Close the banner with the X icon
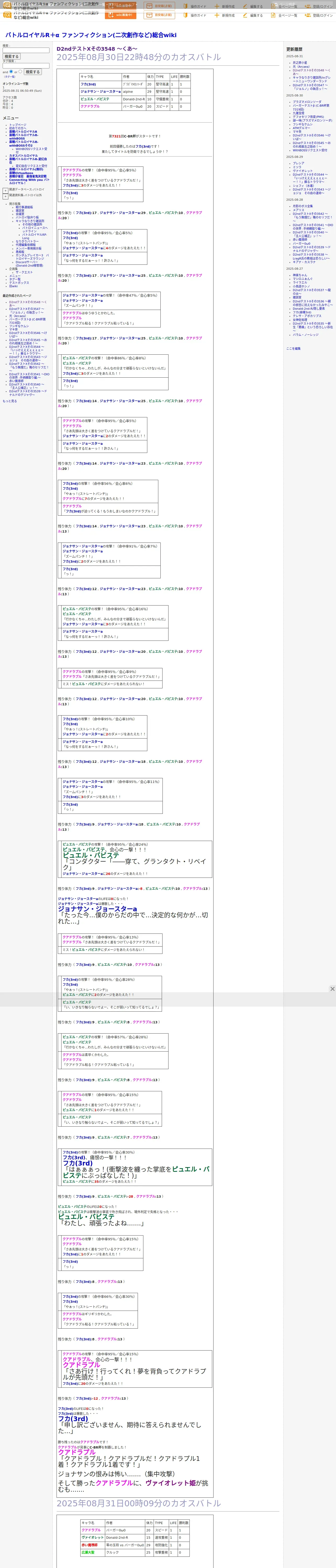 [332, 989]
